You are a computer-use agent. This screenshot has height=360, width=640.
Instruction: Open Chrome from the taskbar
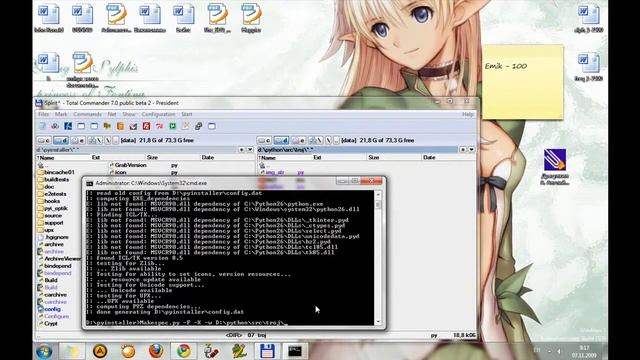click(183, 351)
